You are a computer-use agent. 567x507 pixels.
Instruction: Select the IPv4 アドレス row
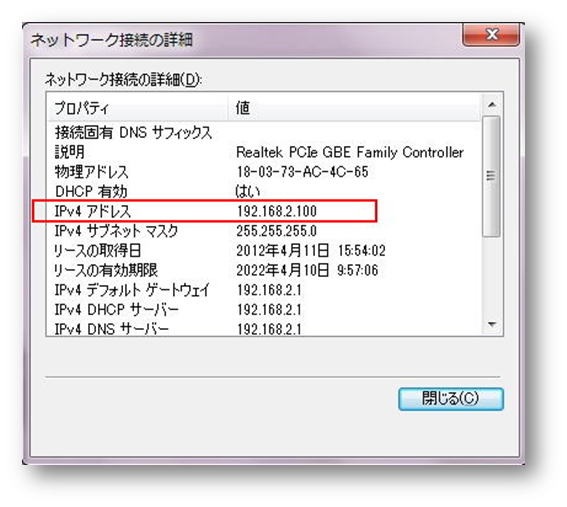tap(265, 211)
